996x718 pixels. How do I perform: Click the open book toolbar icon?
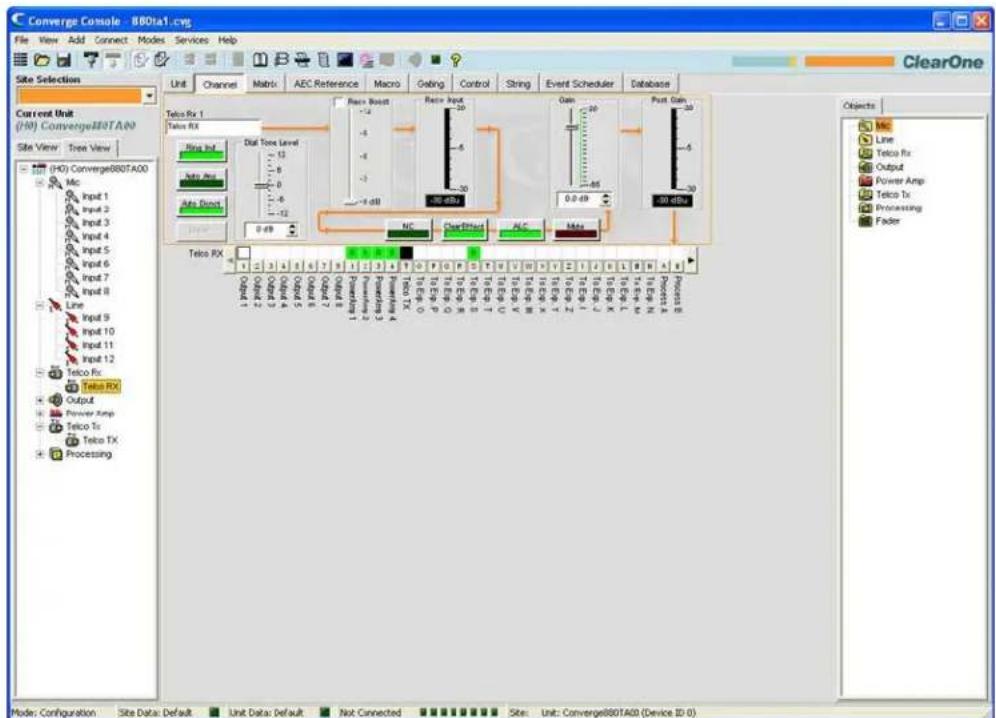pos(260,60)
